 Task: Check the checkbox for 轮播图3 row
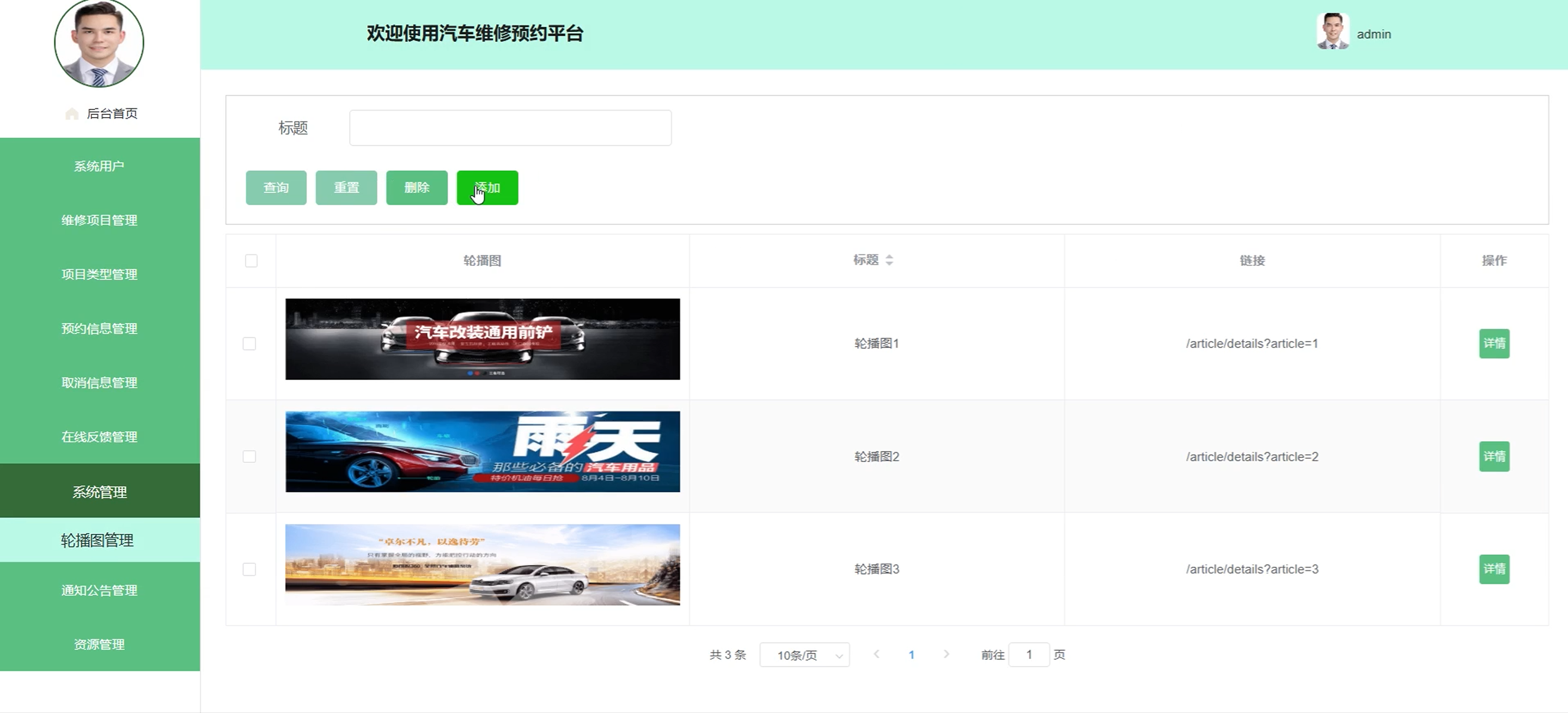coord(249,569)
